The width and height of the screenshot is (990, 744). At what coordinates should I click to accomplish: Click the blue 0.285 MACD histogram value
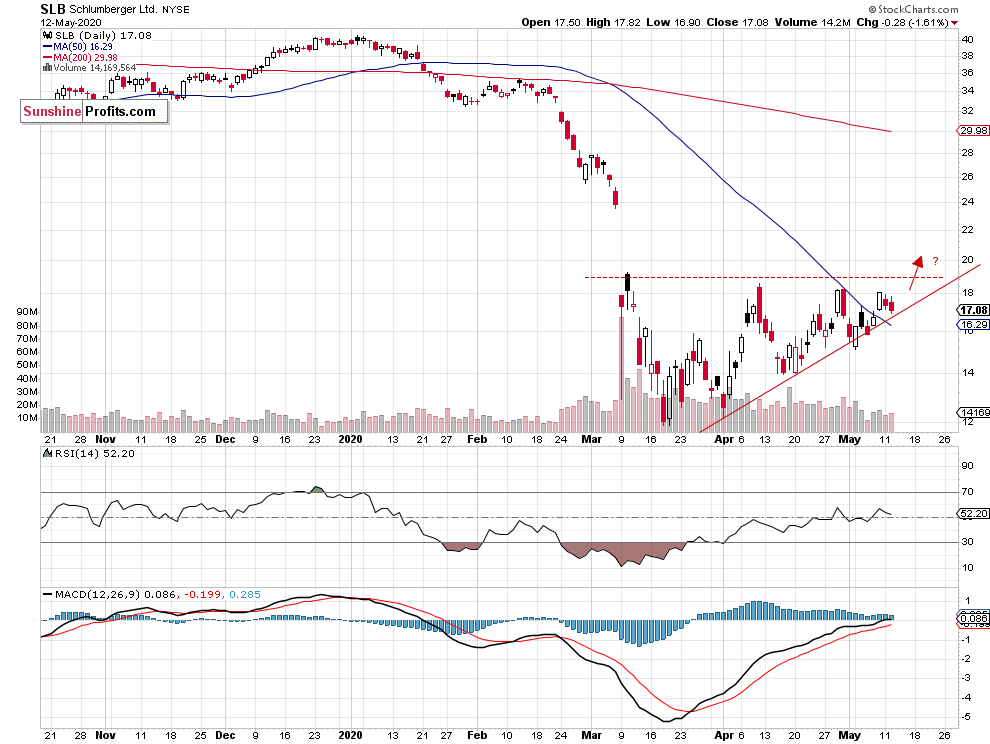245,594
